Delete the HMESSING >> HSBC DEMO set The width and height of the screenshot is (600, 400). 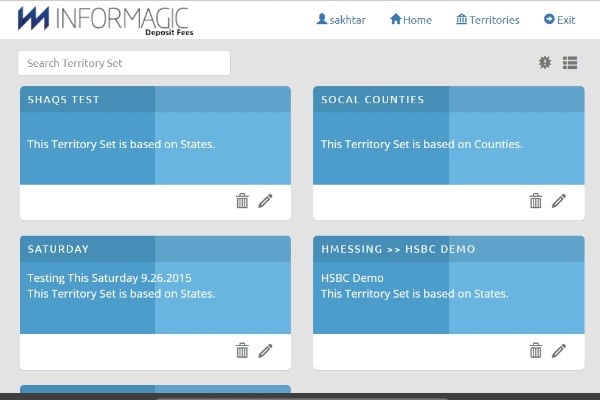(x=535, y=350)
